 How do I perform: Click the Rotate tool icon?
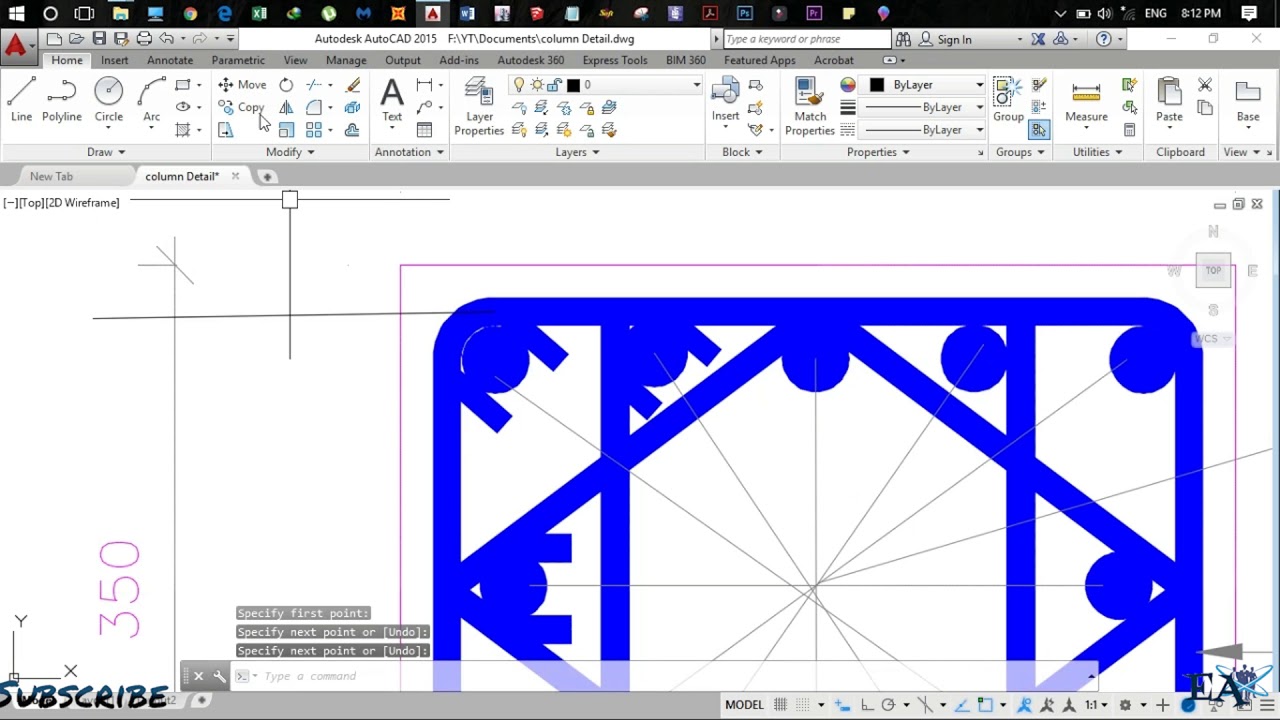(x=286, y=85)
